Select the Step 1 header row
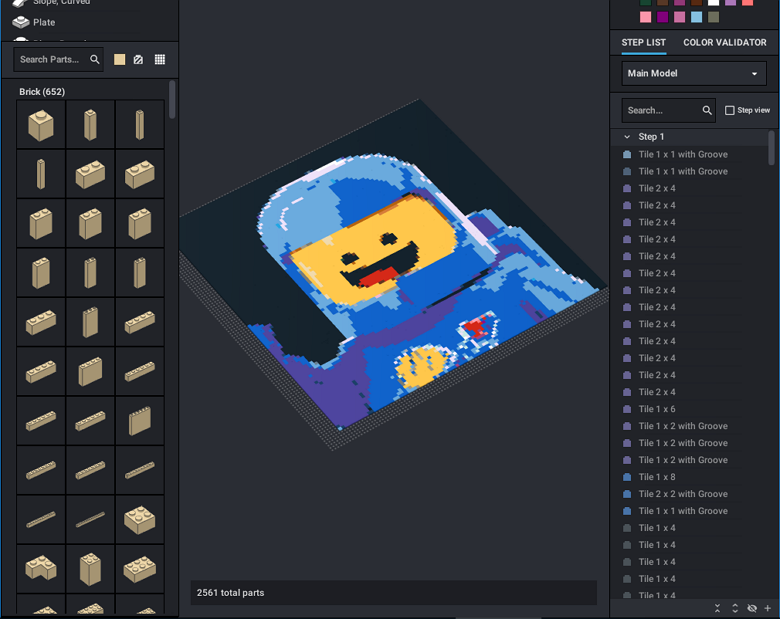Viewport: 780px width, 619px height. 689,137
